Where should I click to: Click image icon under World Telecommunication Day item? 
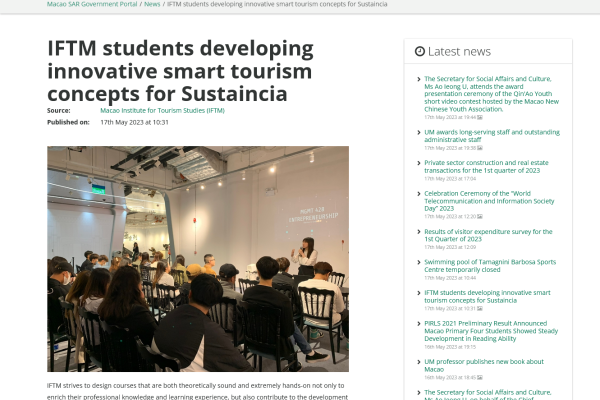click(x=480, y=216)
